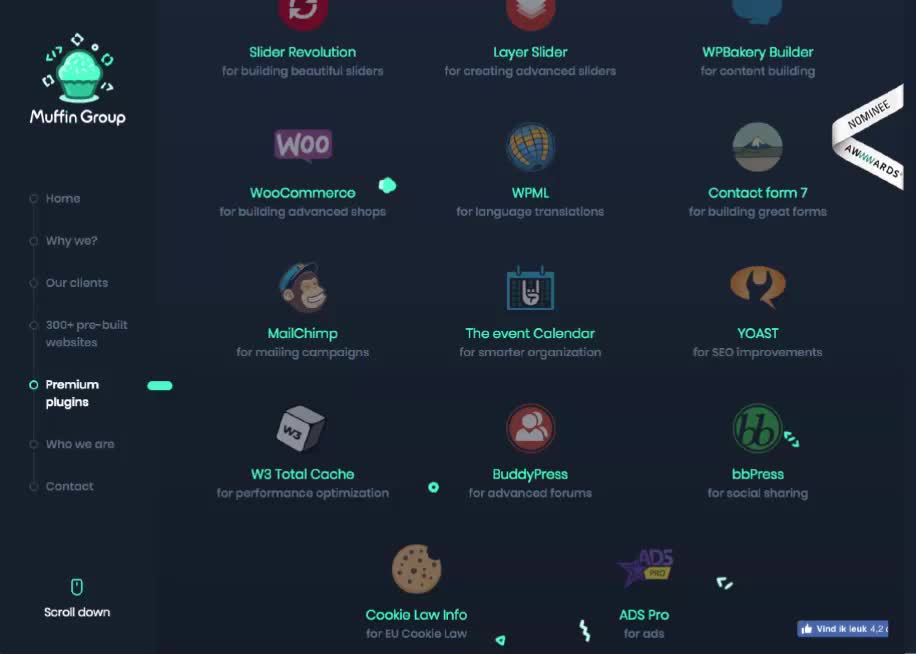This screenshot has width=916, height=654.
Task: Open The event Calendar title link
Action: pyautogui.click(x=530, y=333)
